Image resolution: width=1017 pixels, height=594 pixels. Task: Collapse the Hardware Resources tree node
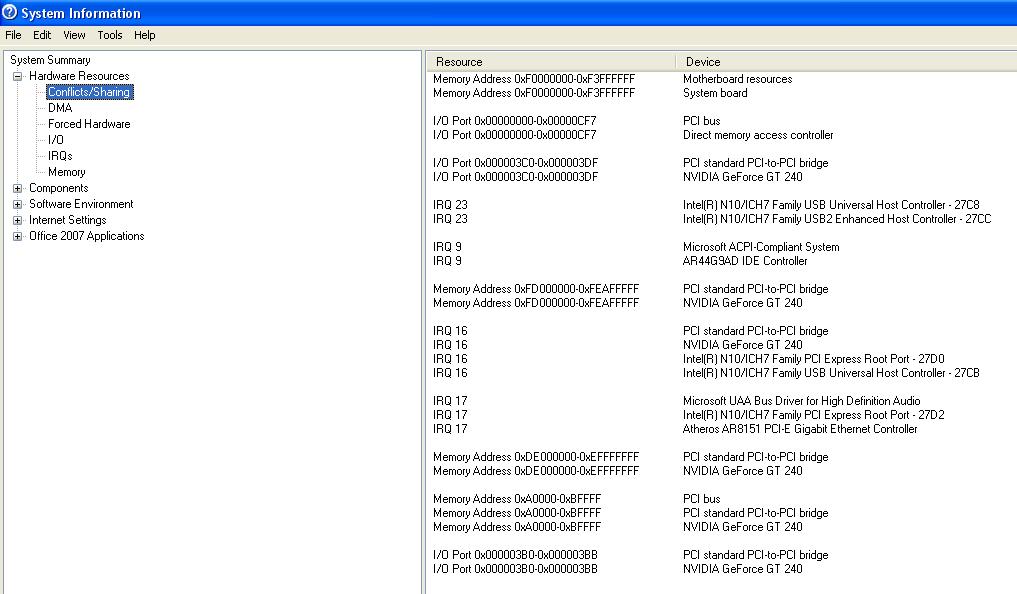17,76
